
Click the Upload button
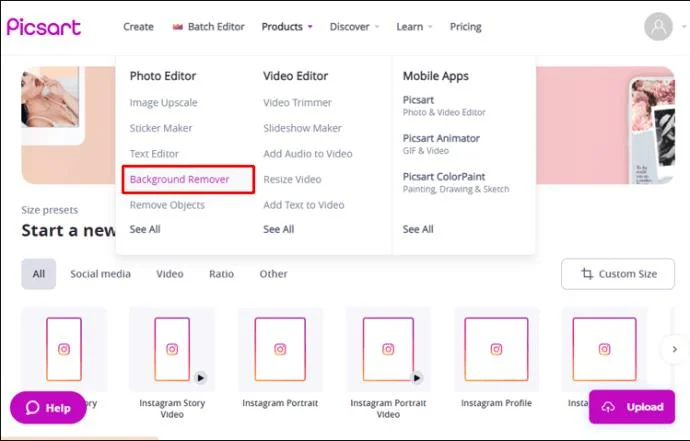632,407
